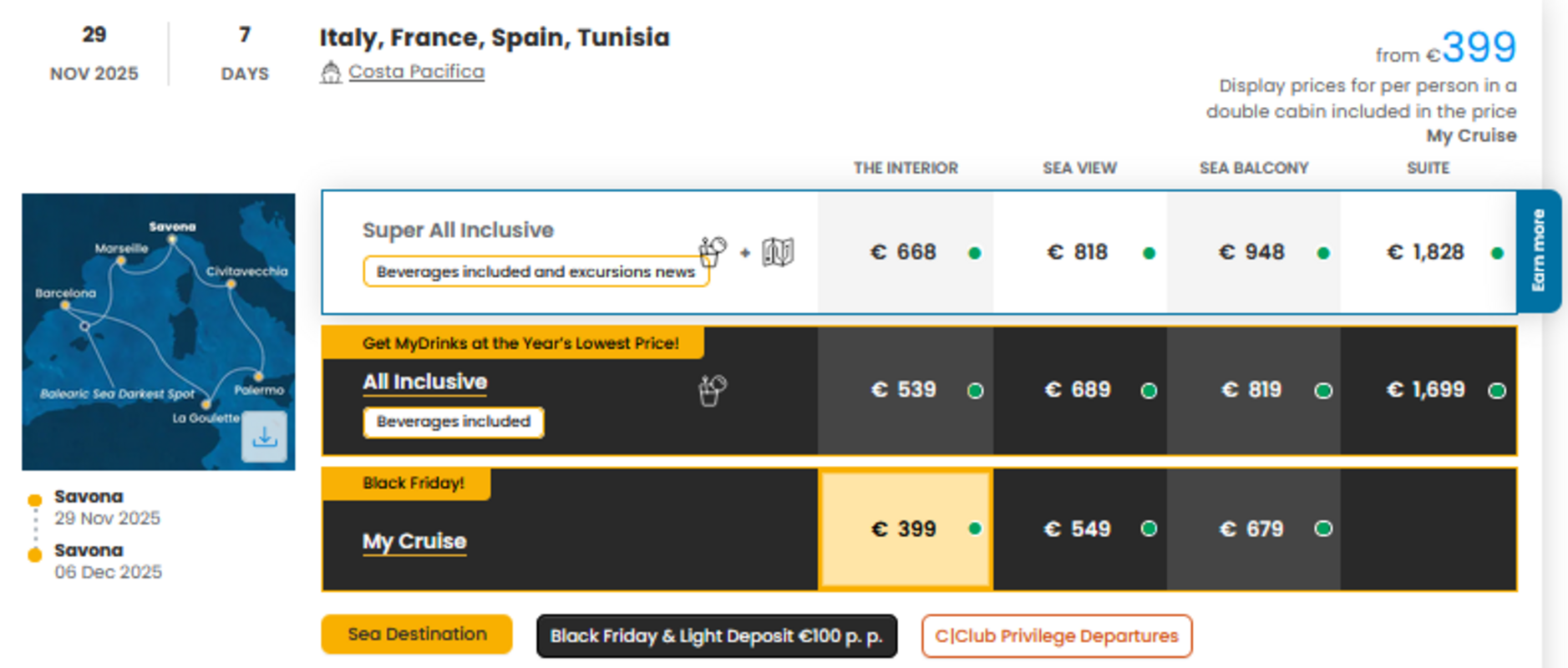The width and height of the screenshot is (1568, 668).
Task: Pick the highlighted My Cruise interior €399
Action: pos(905,529)
